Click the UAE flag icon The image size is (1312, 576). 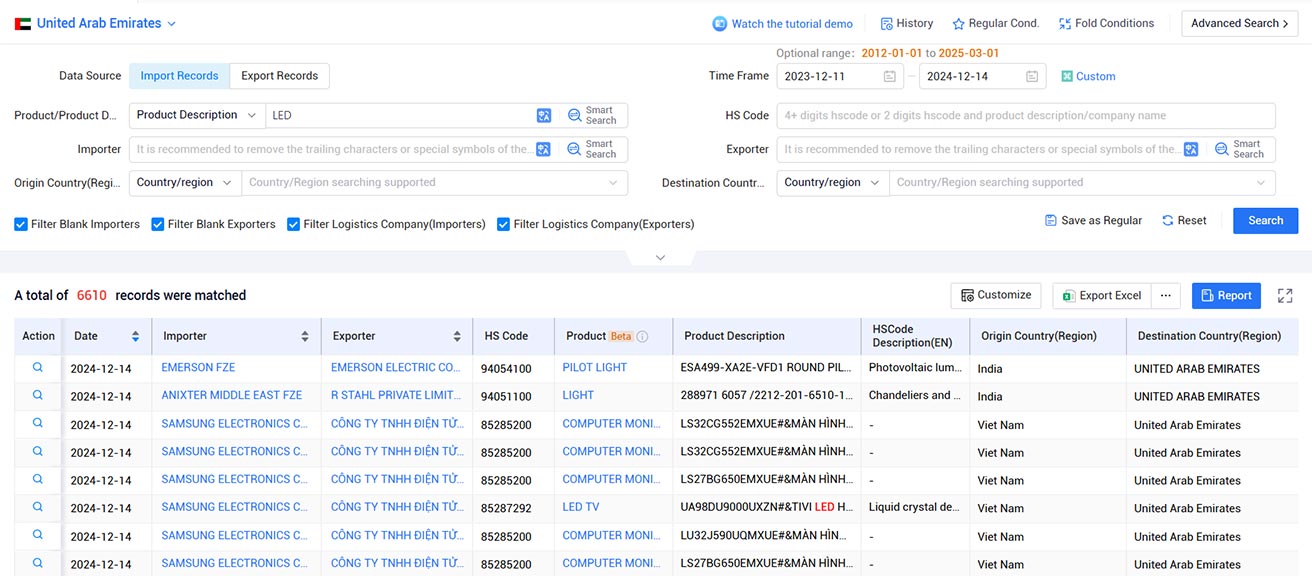[22, 24]
